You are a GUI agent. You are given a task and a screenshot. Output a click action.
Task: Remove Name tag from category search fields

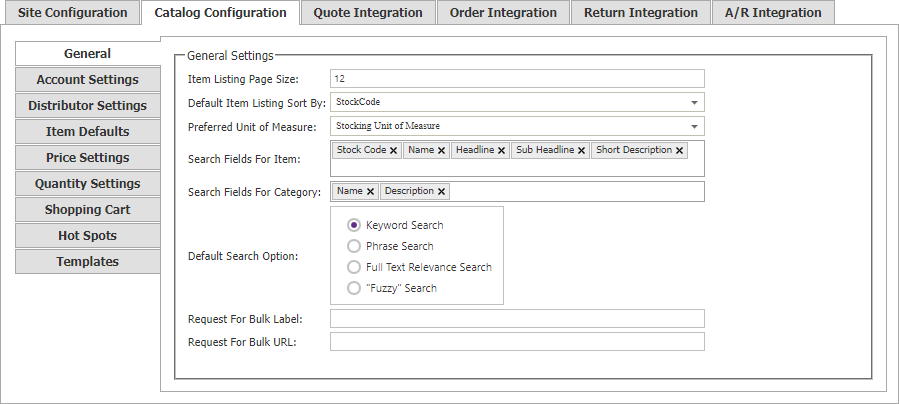click(370, 191)
